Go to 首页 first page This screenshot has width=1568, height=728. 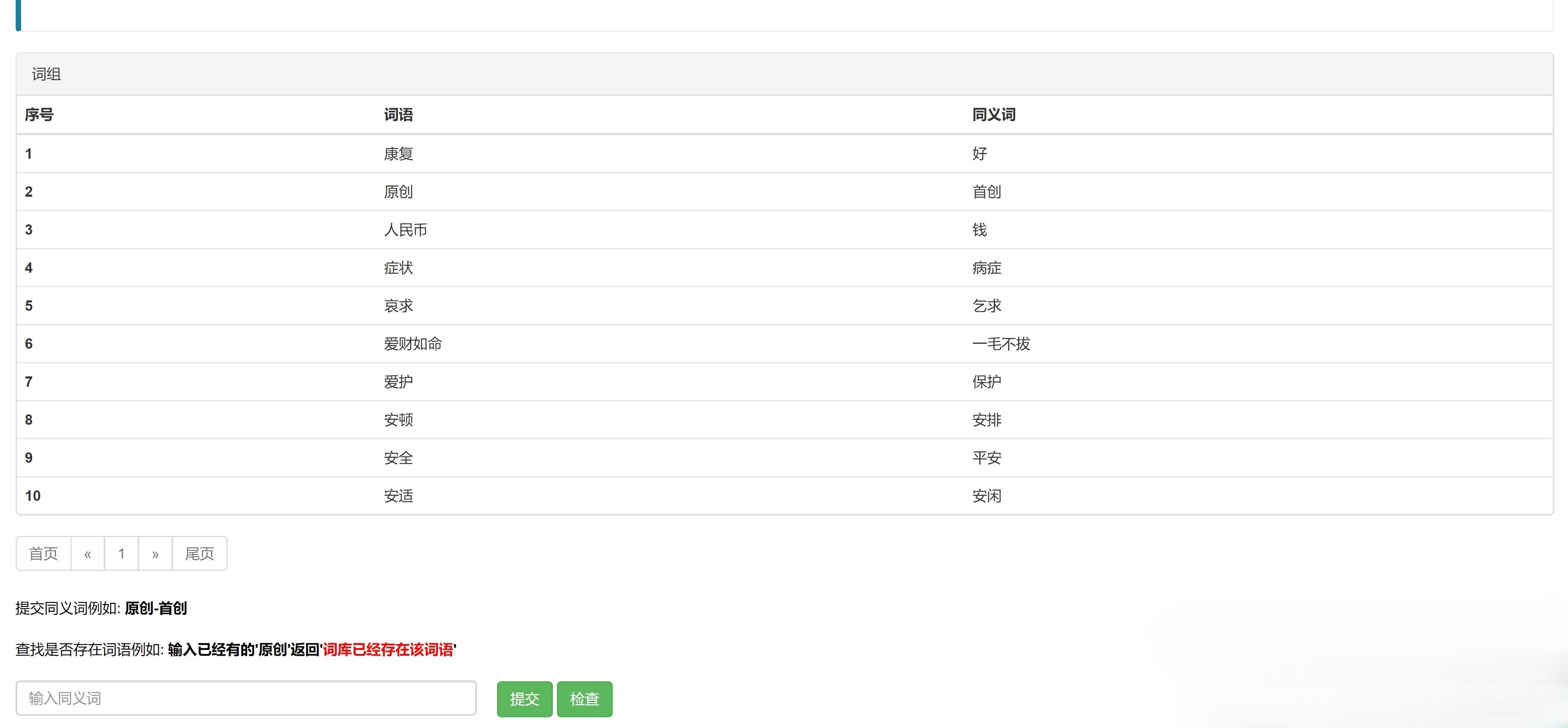[x=43, y=553]
